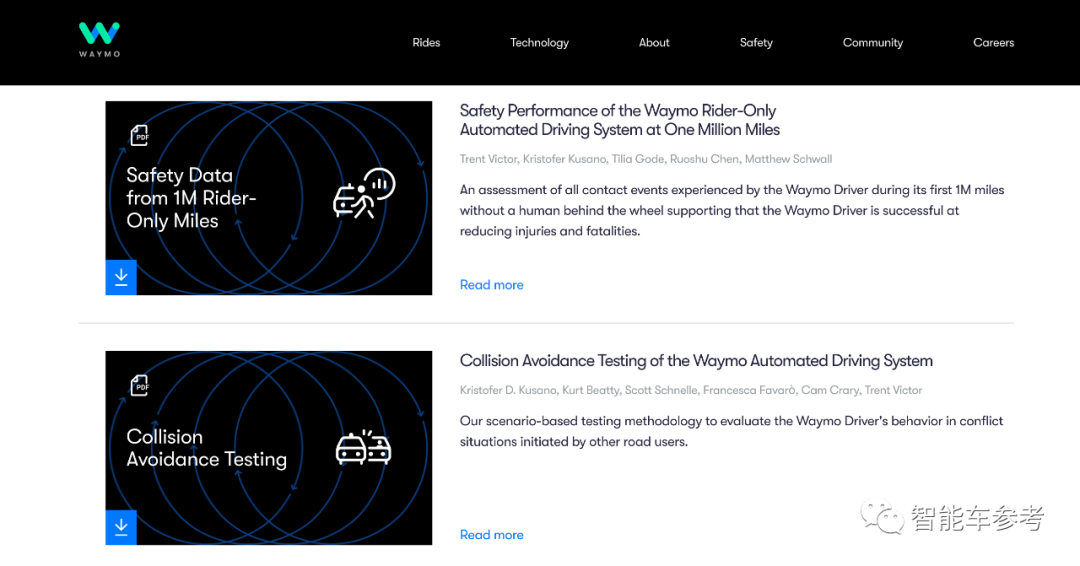
Task: Select Community in the navigation bar
Action: point(873,43)
